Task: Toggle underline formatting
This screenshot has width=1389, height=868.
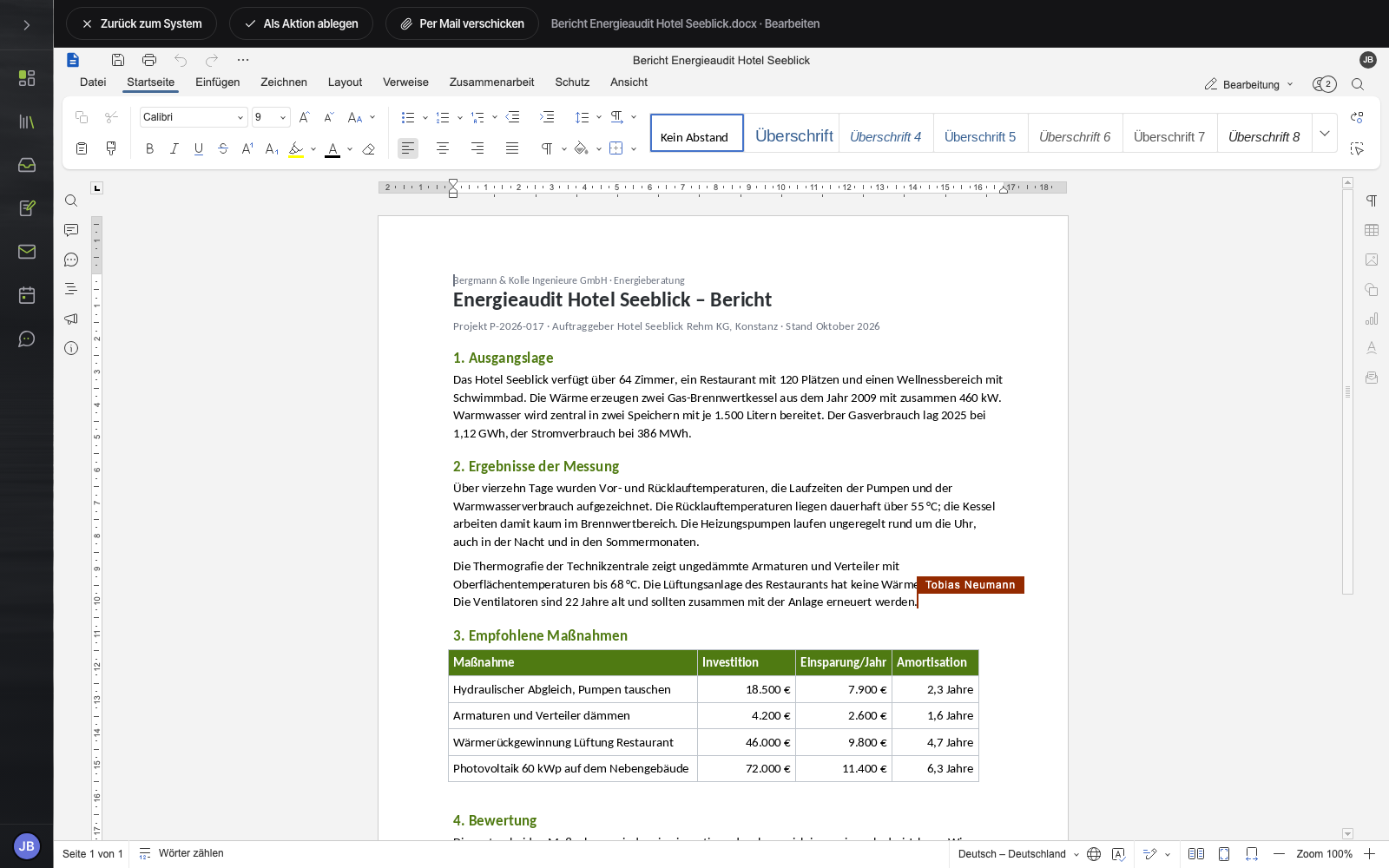Action: (x=199, y=148)
